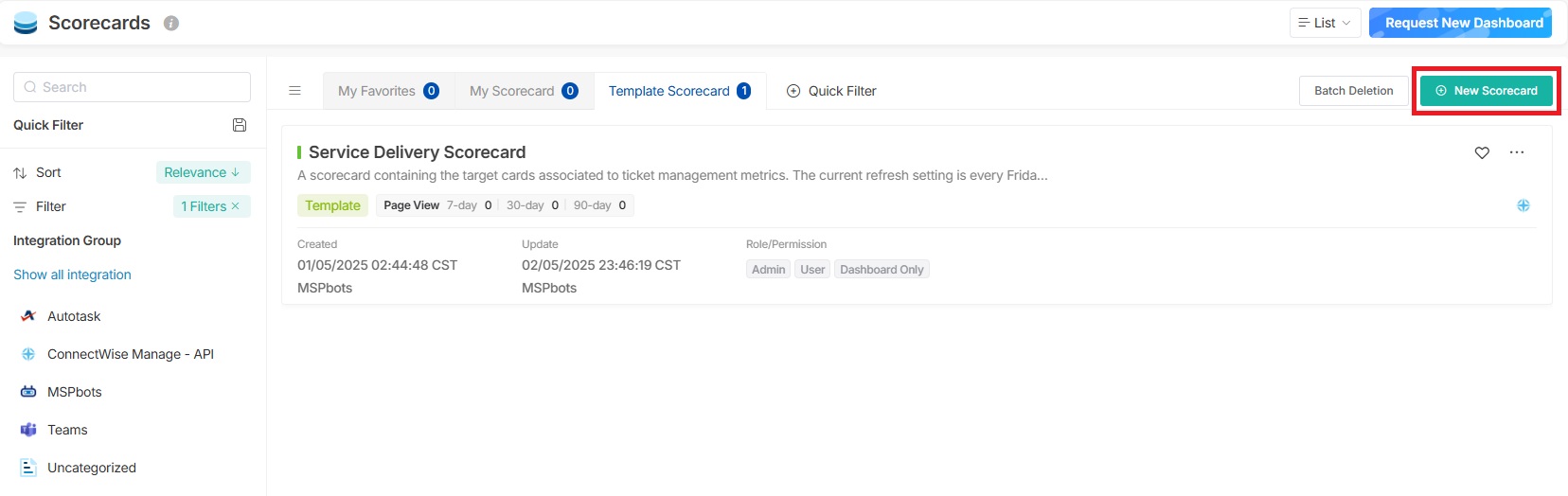The width and height of the screenshot is (1568, 496).
Task: Click the Request New Dashboard button
Action: click(1459, 23)
